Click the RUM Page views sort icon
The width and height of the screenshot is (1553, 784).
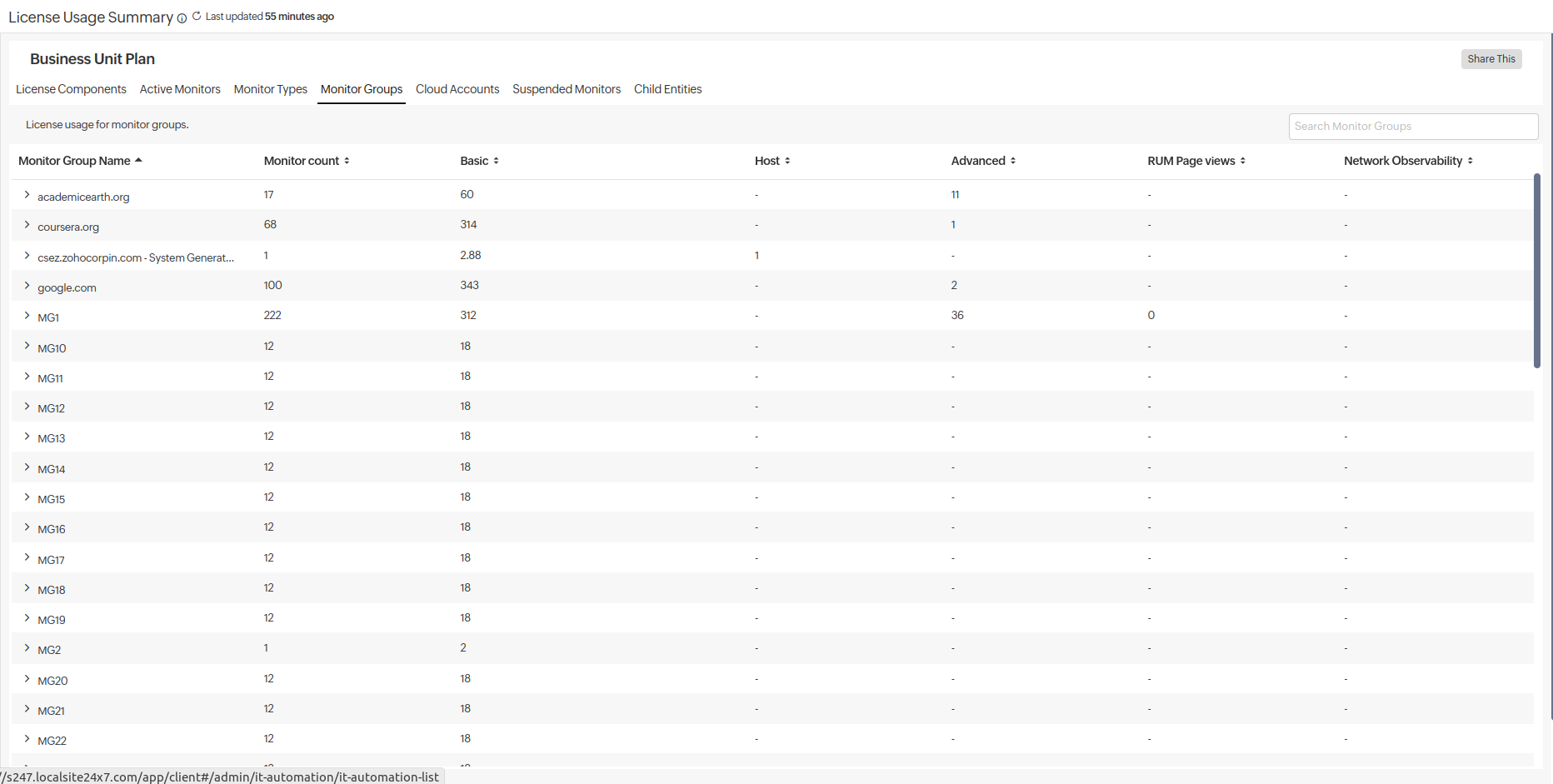pos(1242,161)
